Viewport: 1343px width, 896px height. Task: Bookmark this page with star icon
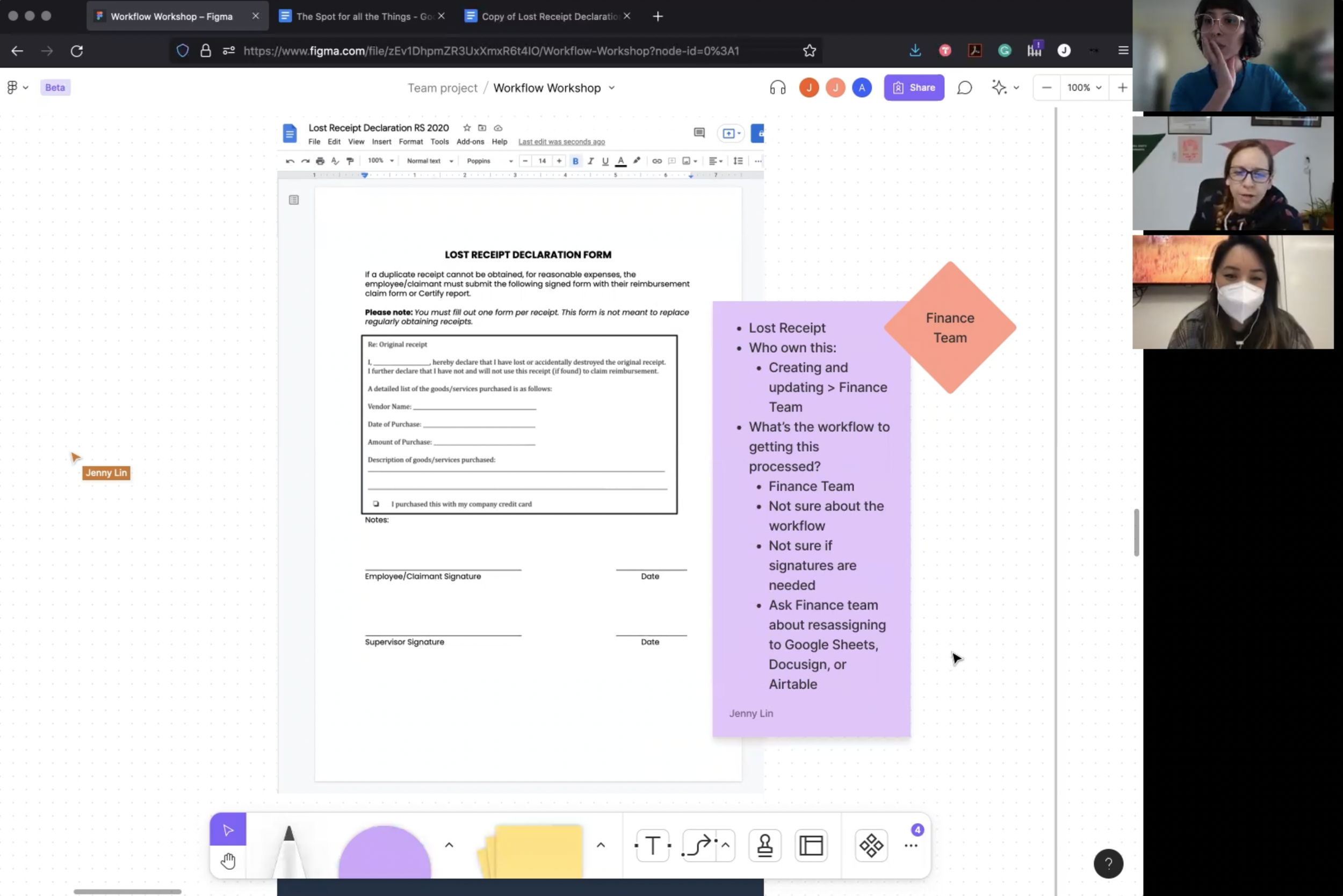pyautogui.click(x=809, y=51)
